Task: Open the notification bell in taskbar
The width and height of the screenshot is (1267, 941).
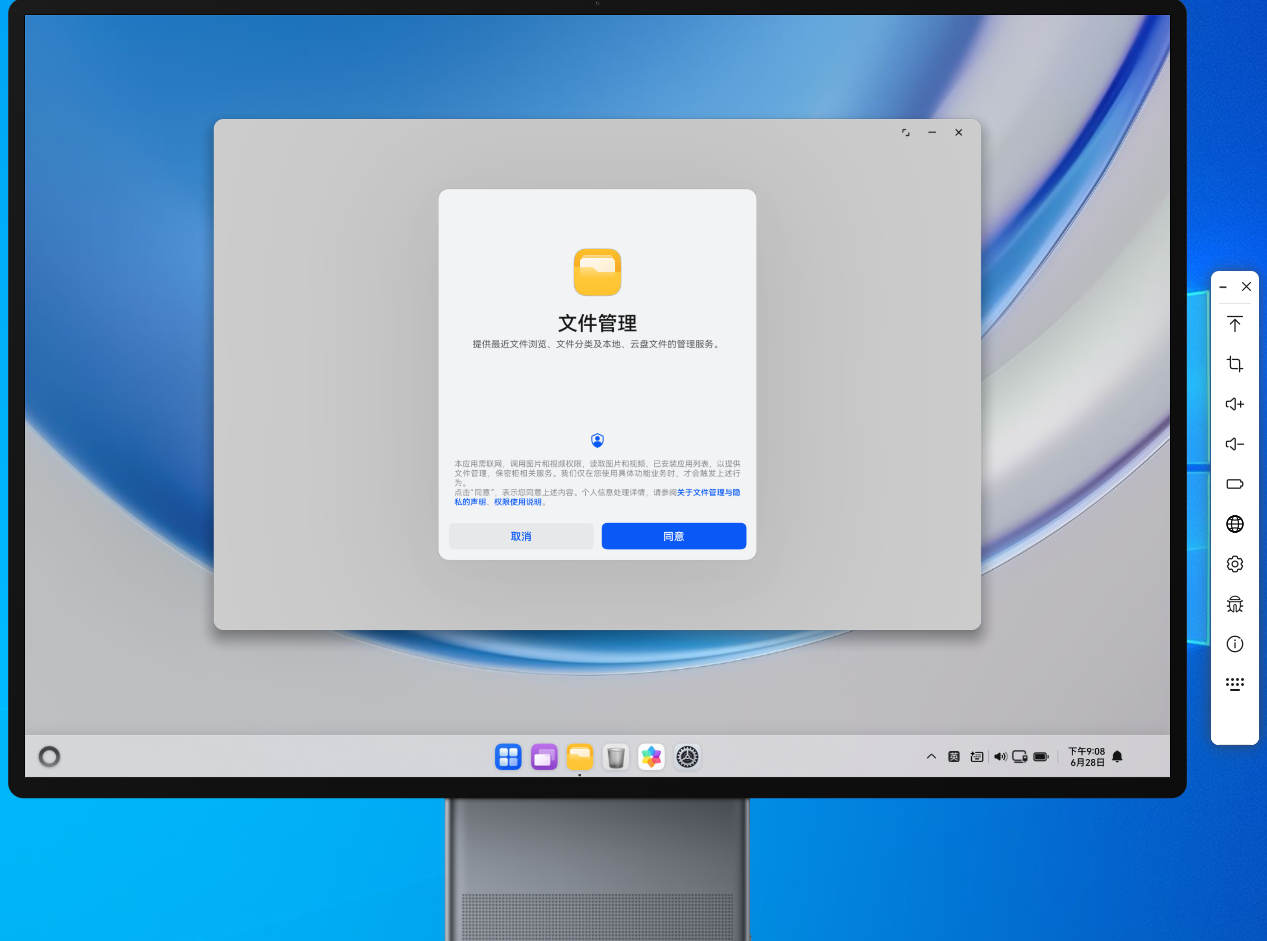Action: click(x=1117, y=757)
